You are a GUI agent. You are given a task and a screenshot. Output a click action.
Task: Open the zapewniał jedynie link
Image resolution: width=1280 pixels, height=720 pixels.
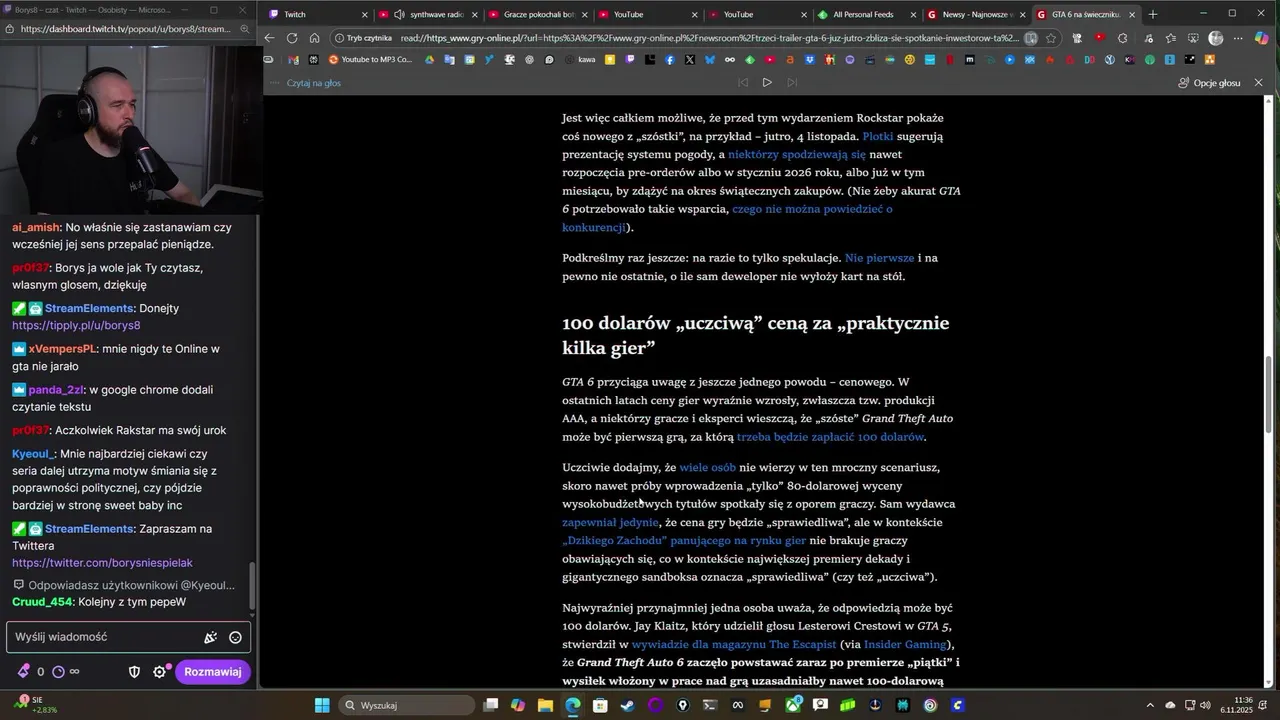610,522
